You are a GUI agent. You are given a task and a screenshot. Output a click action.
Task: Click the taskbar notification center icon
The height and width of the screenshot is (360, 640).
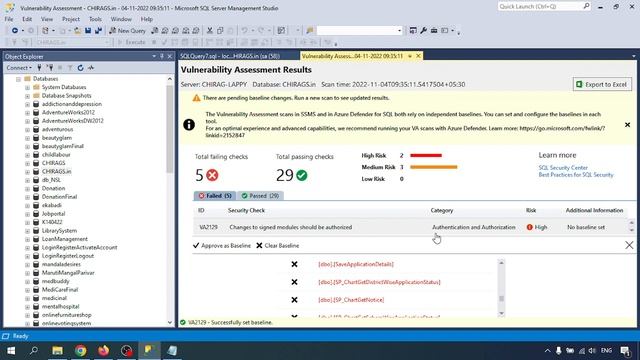625,351
